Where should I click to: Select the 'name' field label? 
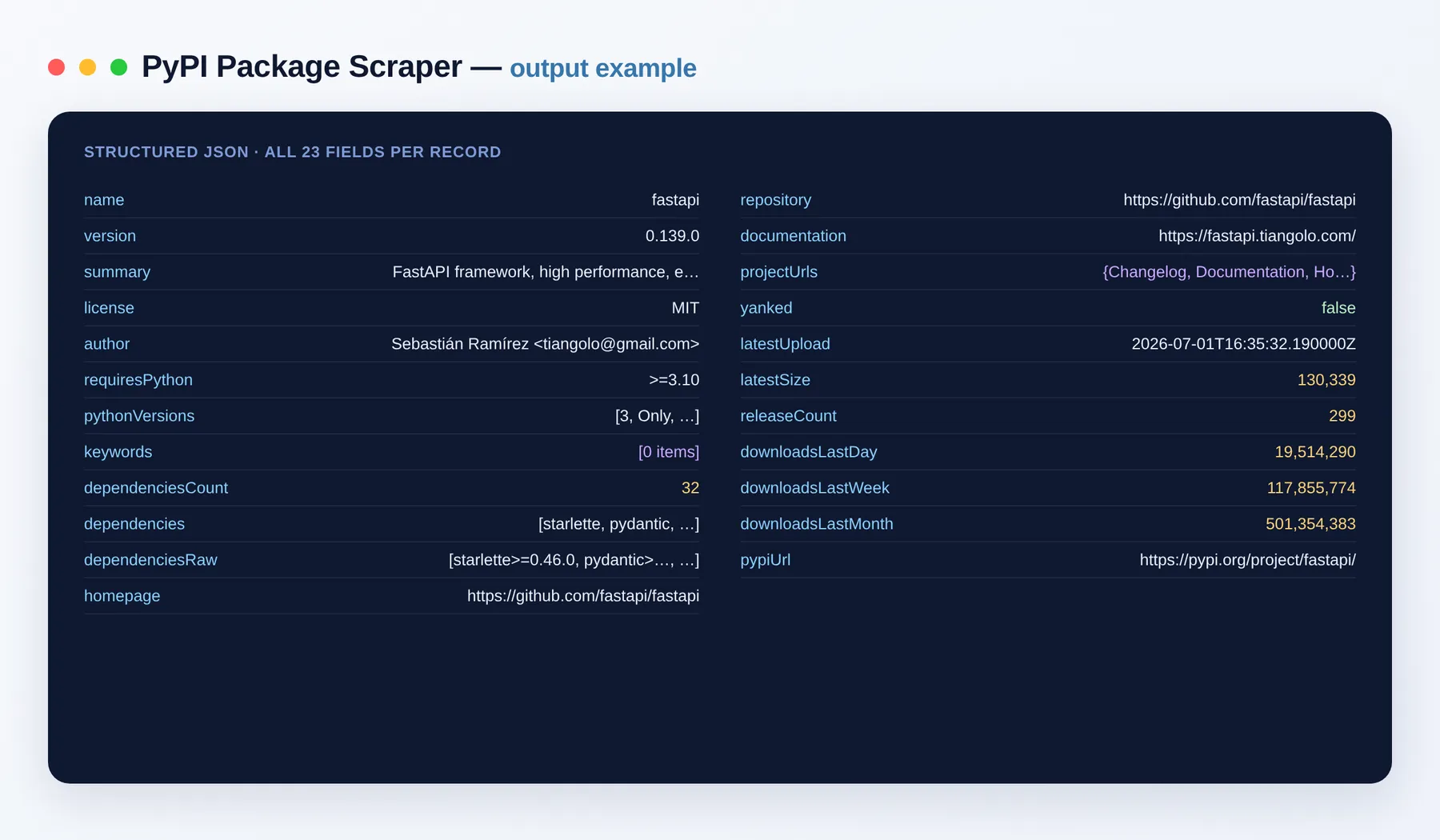tap(104, 200)
